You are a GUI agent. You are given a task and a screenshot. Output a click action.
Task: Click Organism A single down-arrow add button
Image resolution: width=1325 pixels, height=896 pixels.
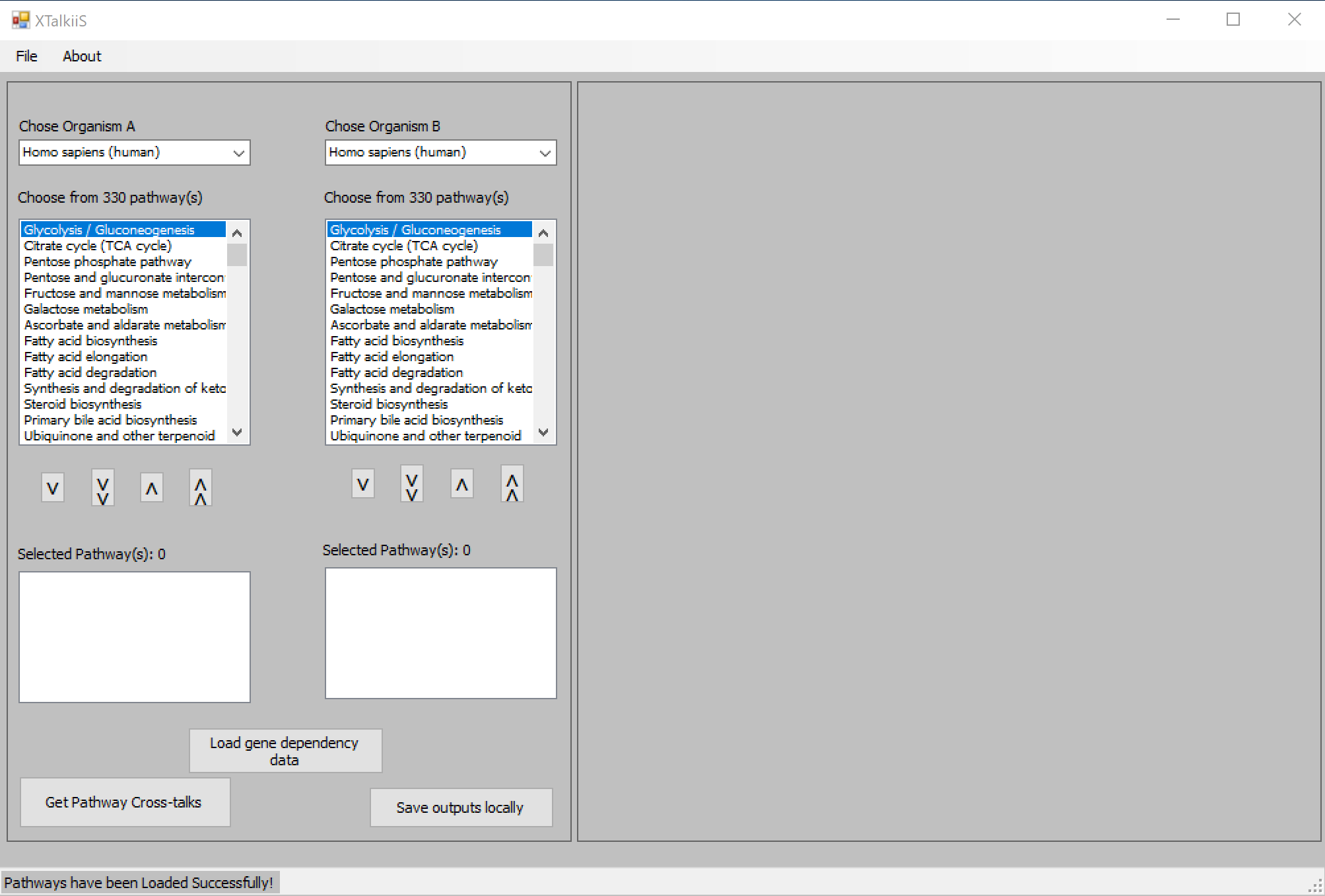53,489
